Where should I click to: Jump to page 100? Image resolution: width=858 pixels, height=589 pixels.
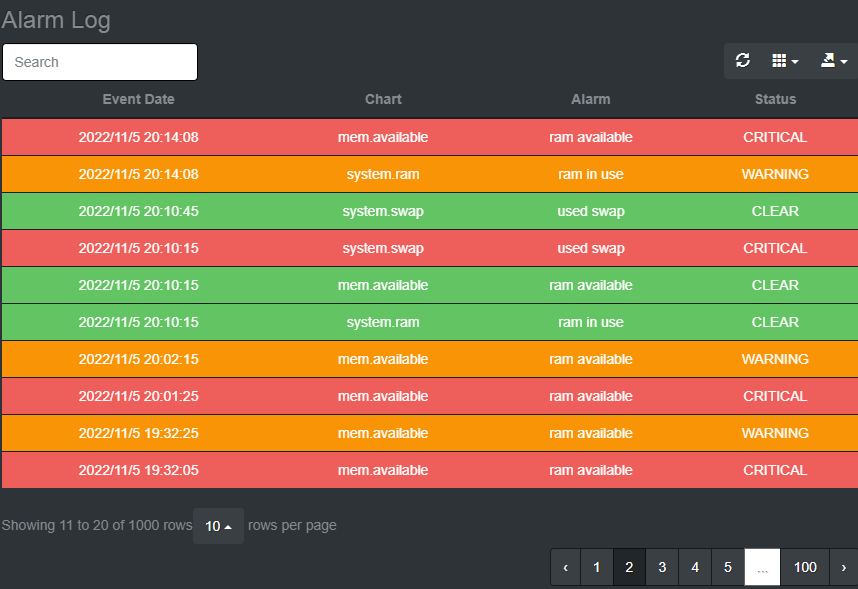click(x=804, y=567)
